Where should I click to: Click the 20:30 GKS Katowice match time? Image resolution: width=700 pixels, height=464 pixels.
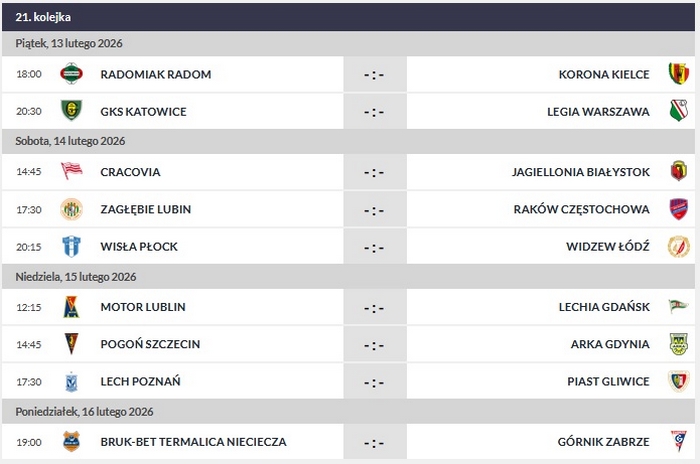pos(29,111)
